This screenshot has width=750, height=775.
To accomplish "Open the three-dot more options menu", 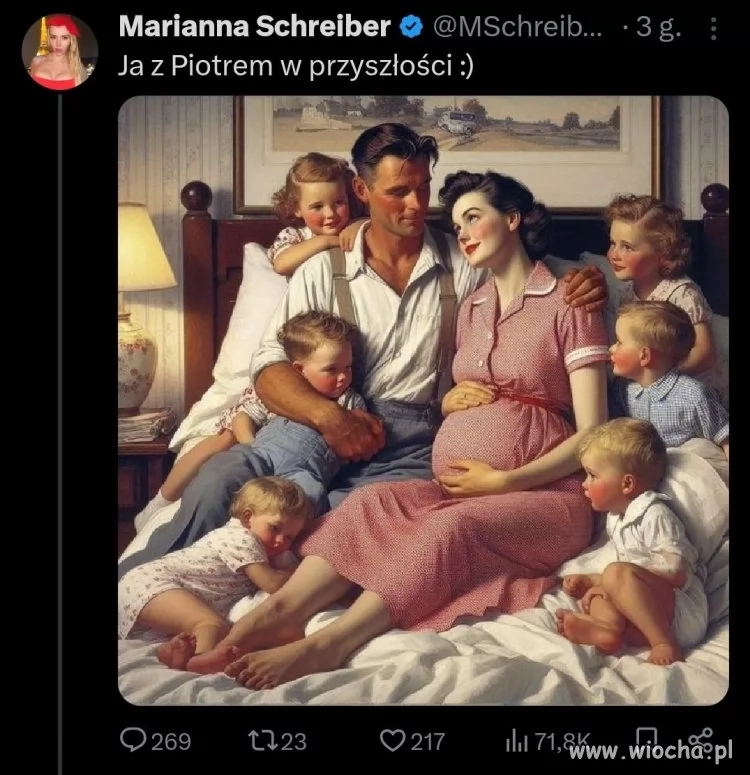I will (x=712, y=28).
